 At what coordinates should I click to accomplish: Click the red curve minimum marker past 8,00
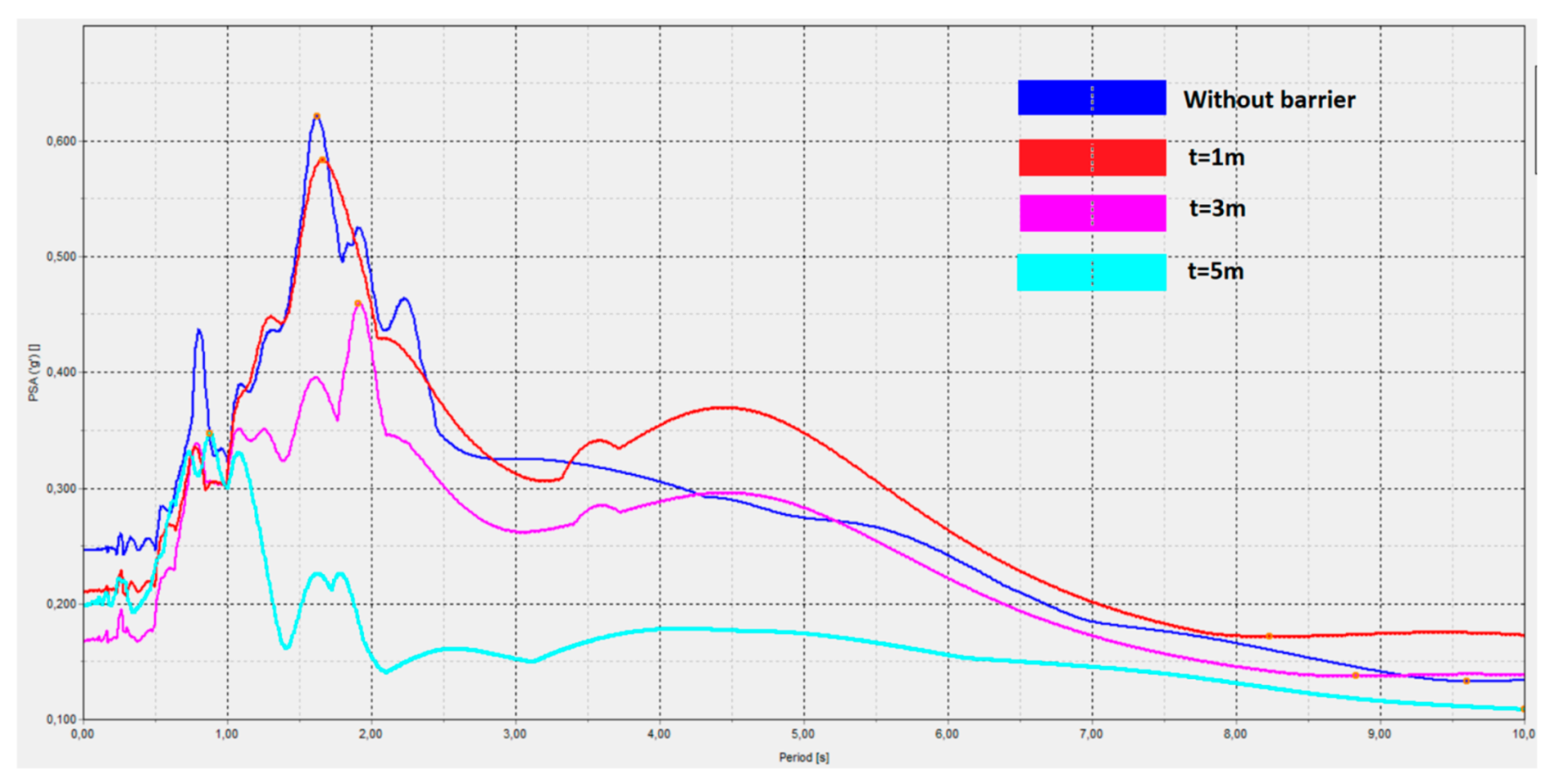click(1269, 636)
